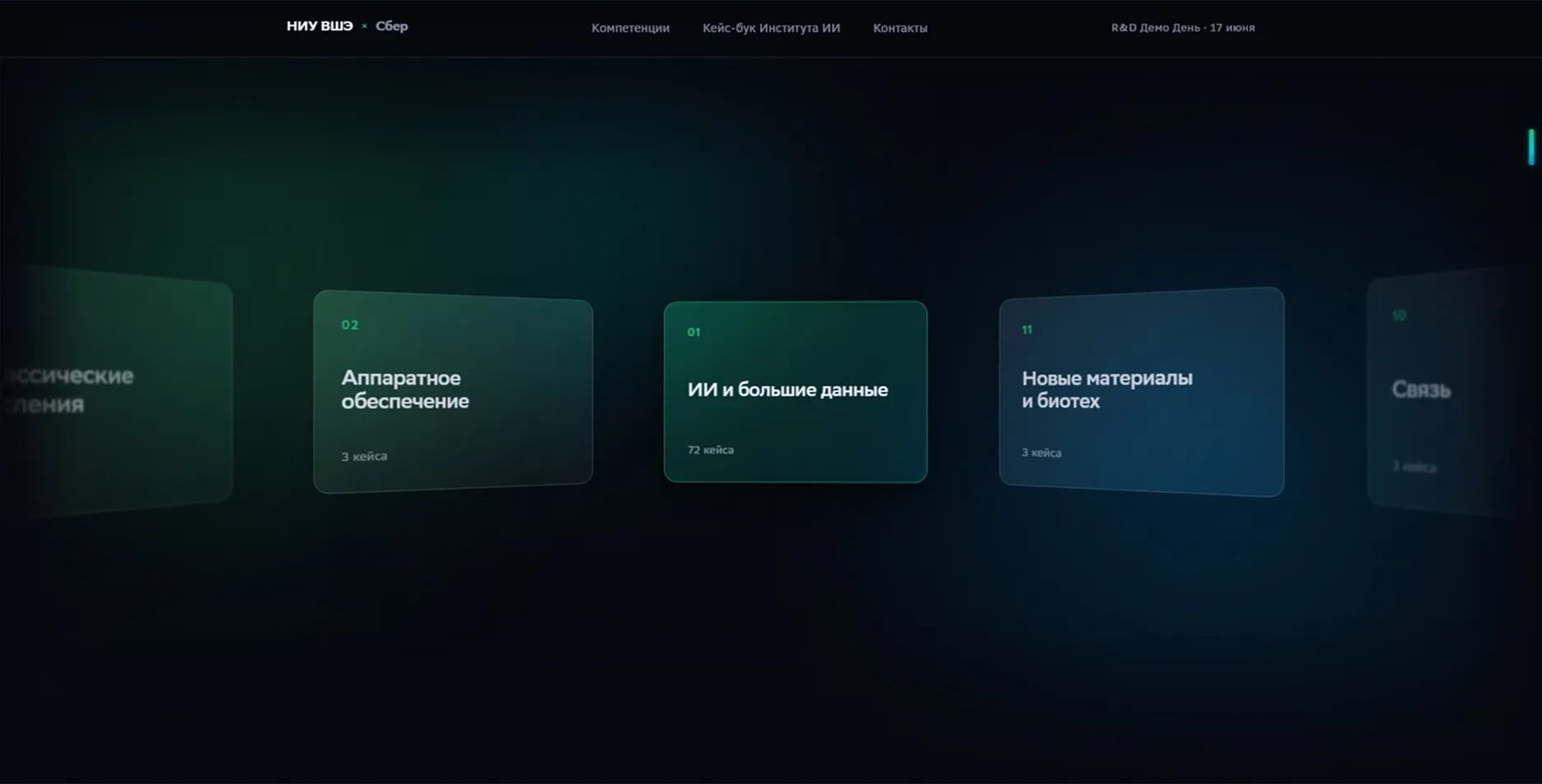This screenshot has width=1542, height=784.
Task: Click the 72 кейса count text
Action: coord(710,450)
